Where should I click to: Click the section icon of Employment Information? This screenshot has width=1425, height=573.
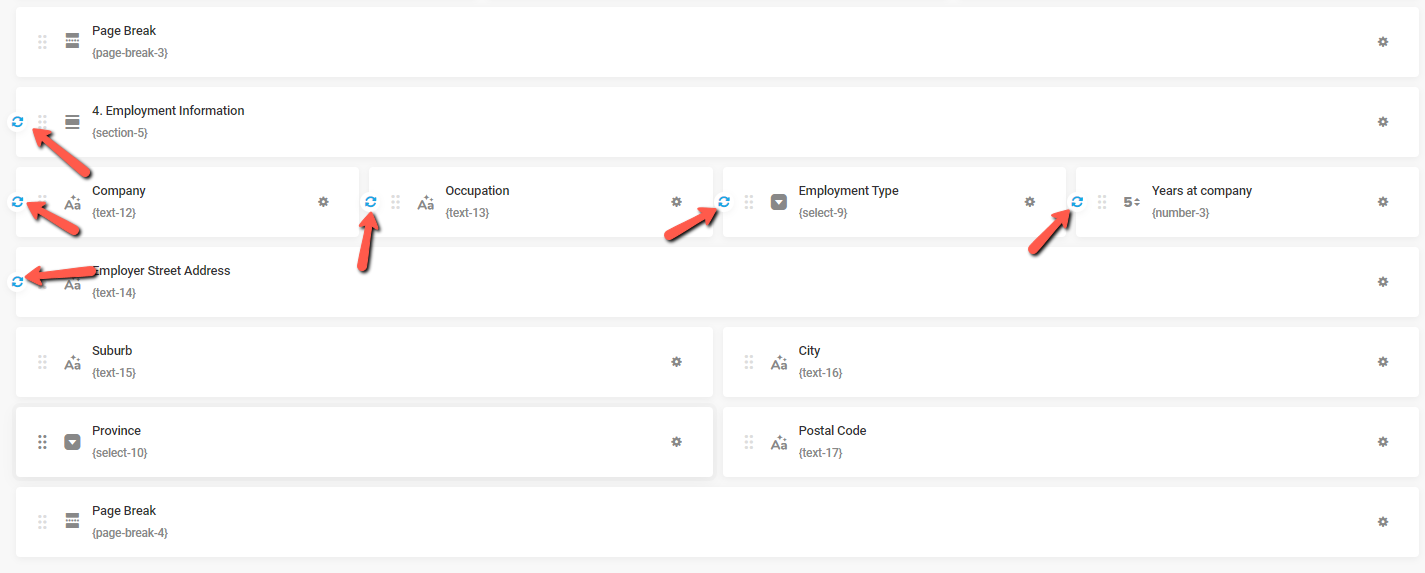click(x=72, y=122)
